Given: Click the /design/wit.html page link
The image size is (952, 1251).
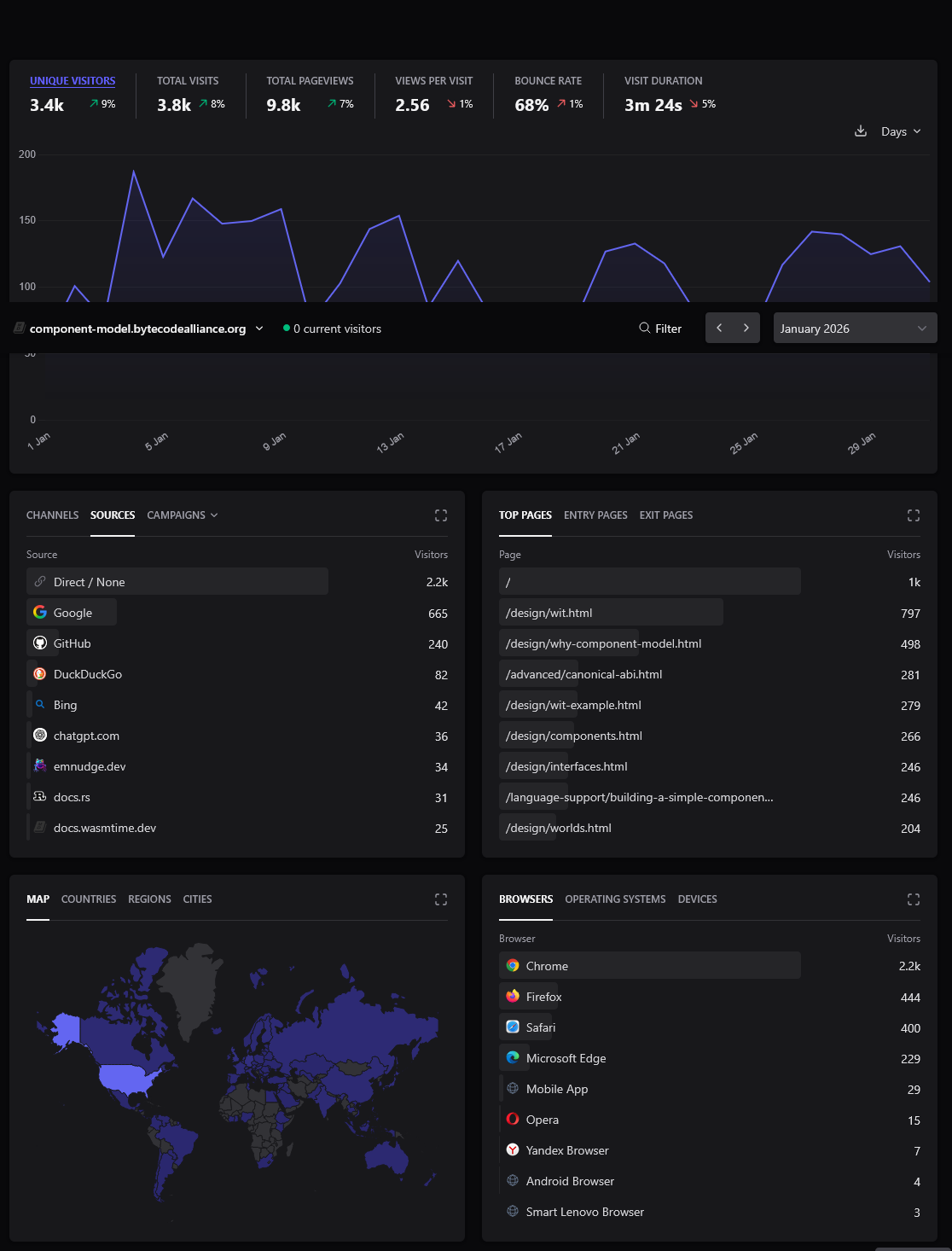Looking at the screenshot, I should point(549,613).
